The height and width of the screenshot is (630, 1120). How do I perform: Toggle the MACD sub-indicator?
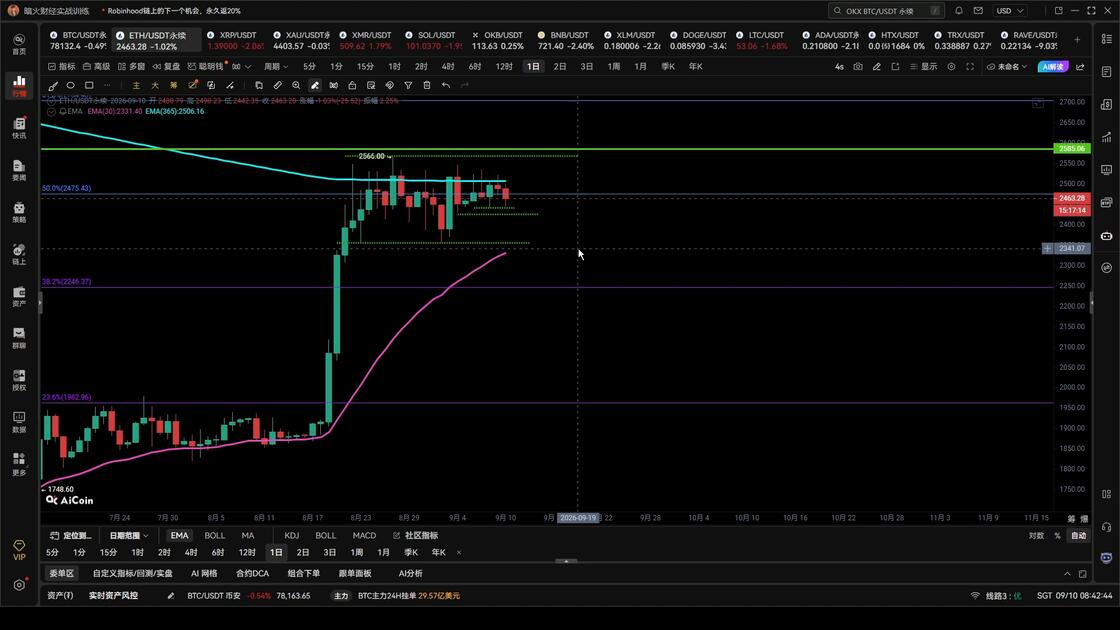364,536
